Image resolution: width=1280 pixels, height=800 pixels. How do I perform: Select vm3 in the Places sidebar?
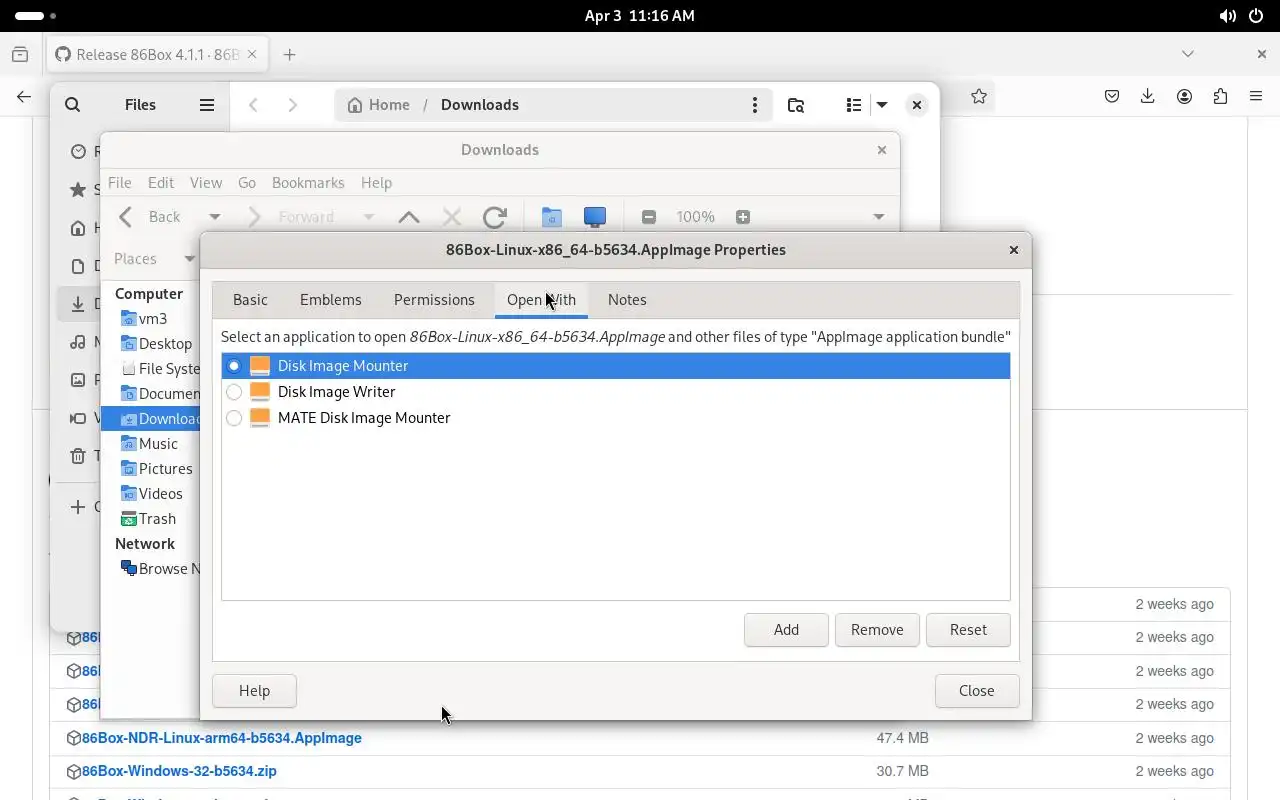pyautogui.click(x=153, y=319)
